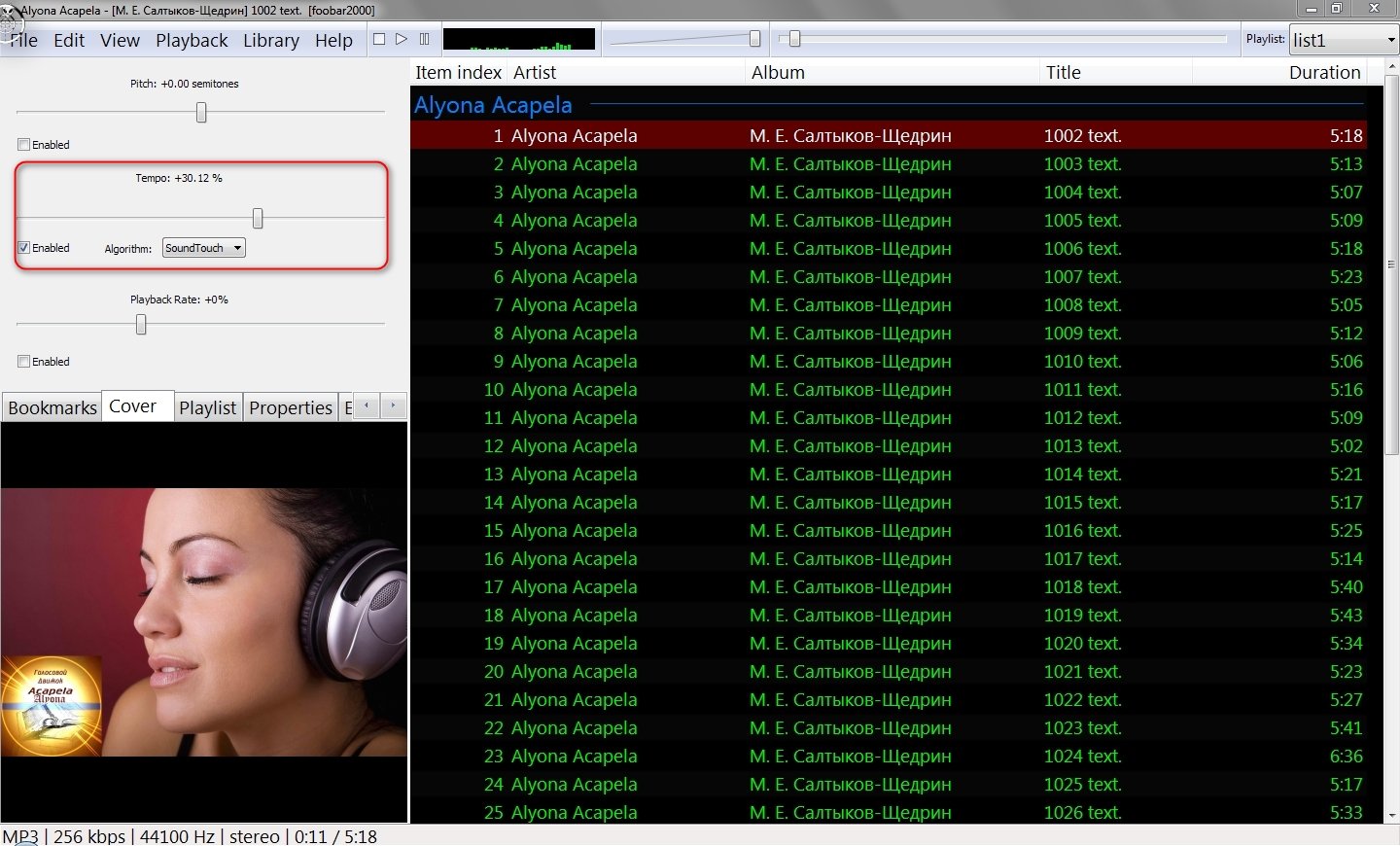This screenshot has width=1400, height=846.
Task: Select track 17 titled 1018 text.
Action: point(889,586)
